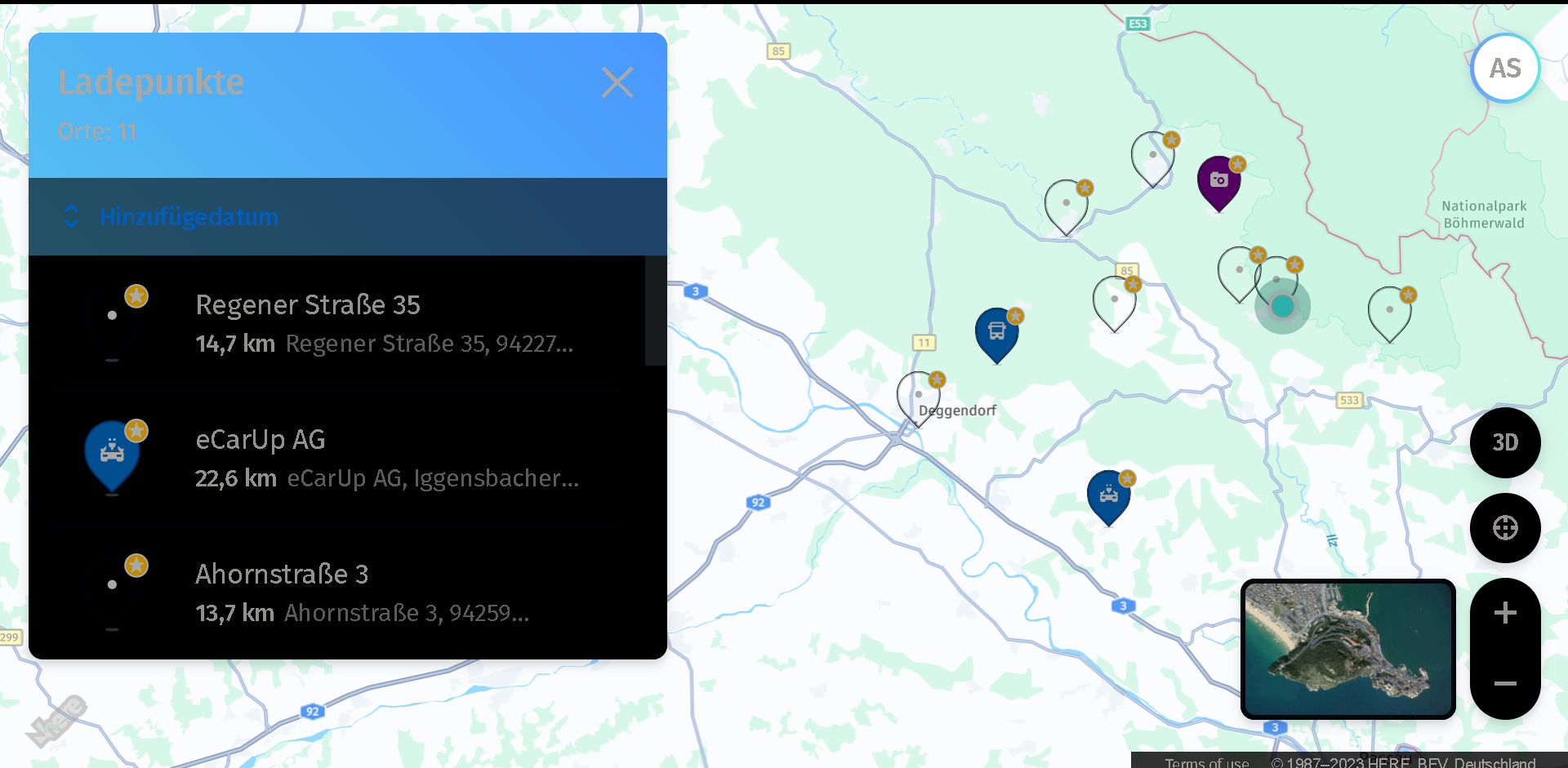Open Ahornstraße 3 list entry

click(x=343, y=593)
